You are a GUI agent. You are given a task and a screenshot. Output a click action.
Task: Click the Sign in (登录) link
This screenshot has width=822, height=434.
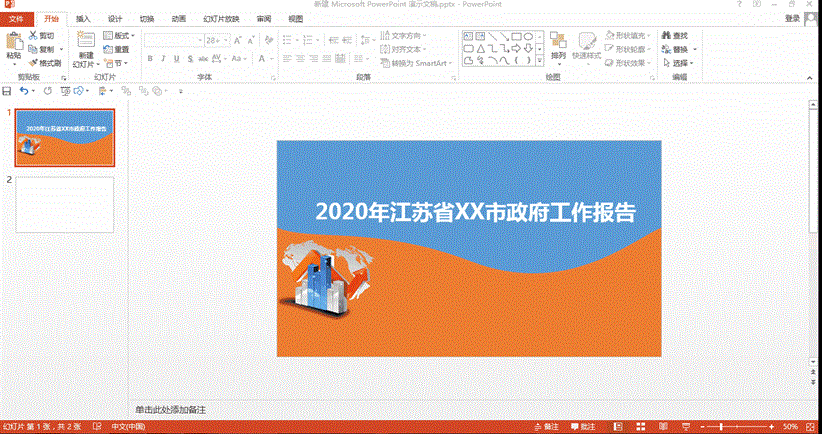pyautogui.click(x=792, y=18)
